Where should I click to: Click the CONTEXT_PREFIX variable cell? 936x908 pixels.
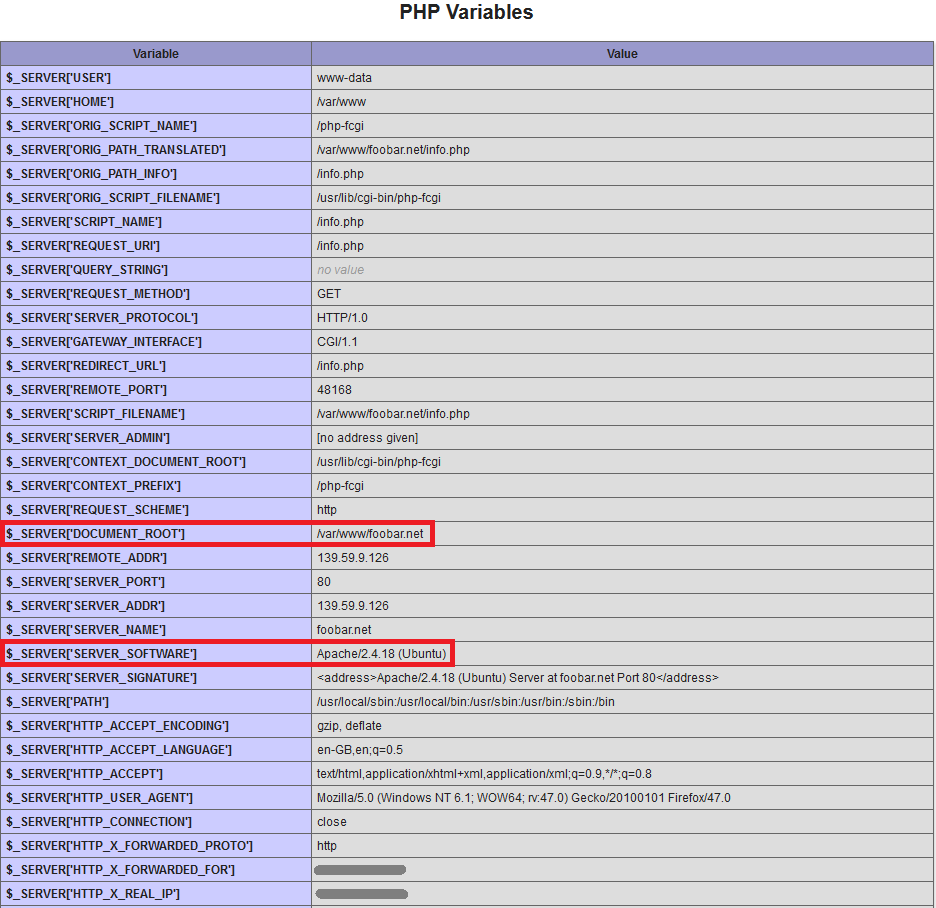point(156,486)
